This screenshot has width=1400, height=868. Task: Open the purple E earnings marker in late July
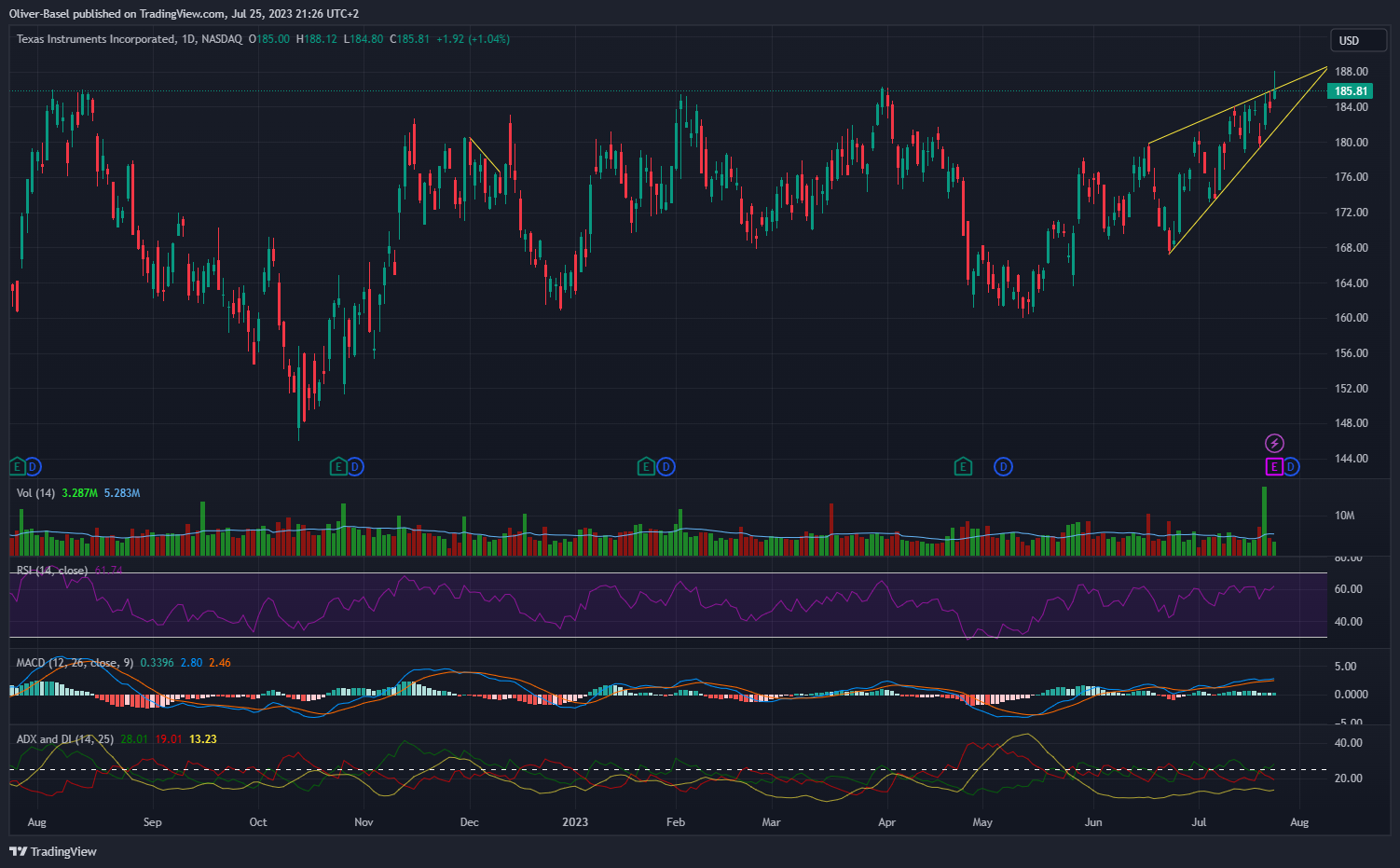tap(1274, 466)
